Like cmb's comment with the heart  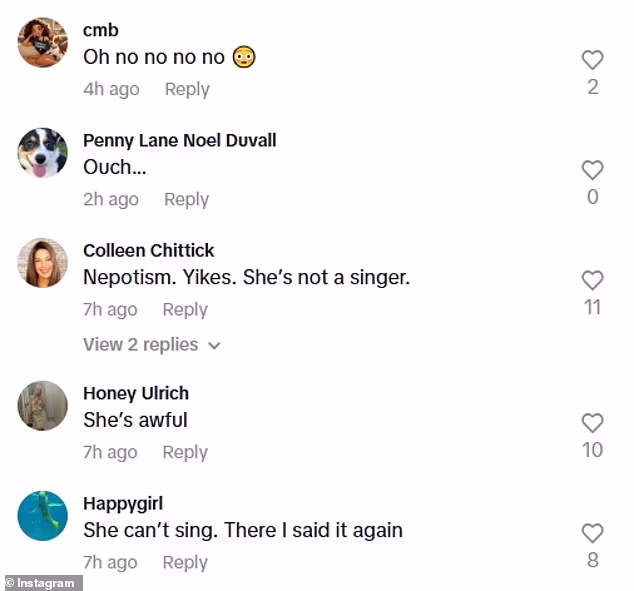point(592,60)
